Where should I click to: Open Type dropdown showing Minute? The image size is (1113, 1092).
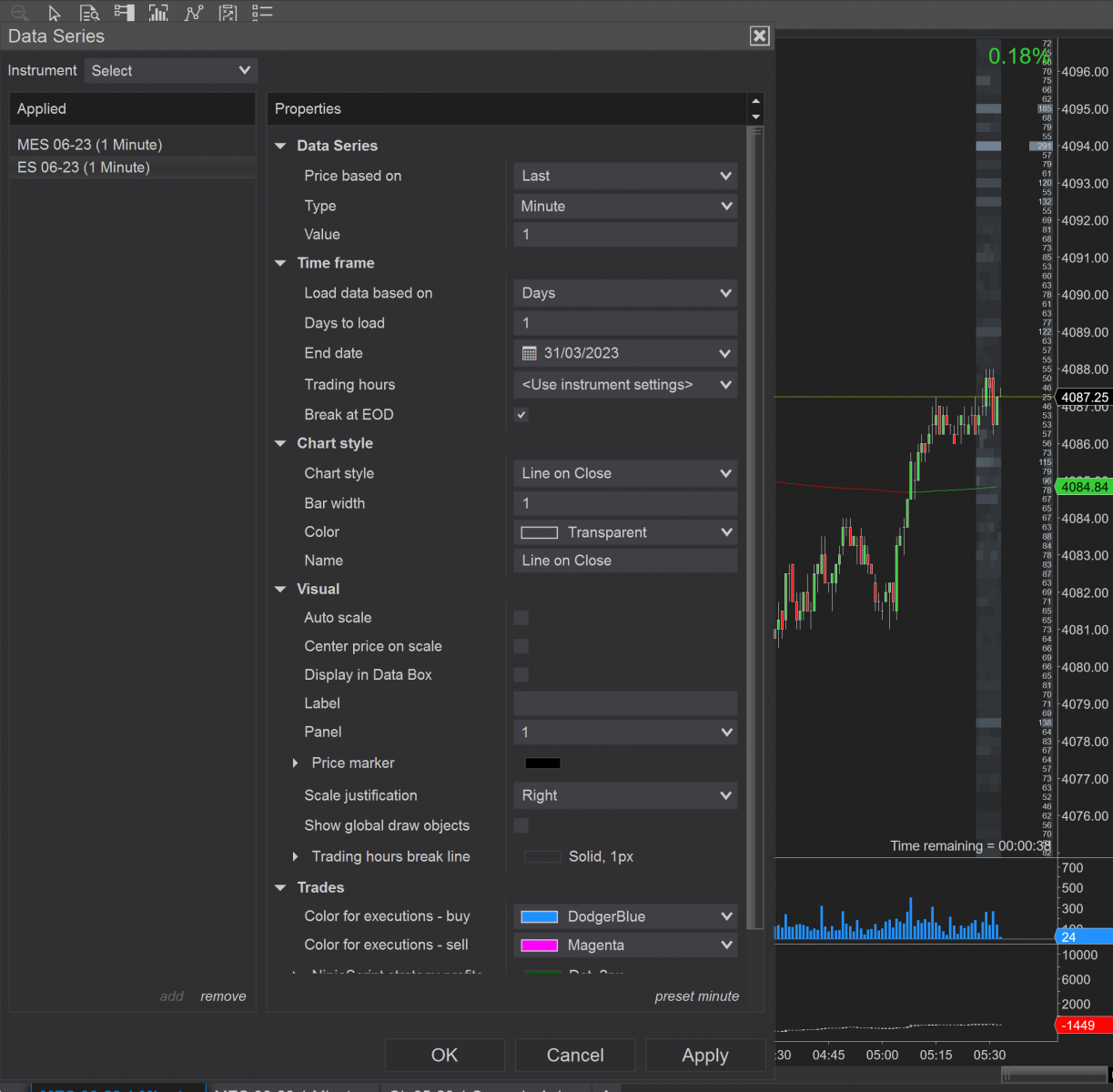coord(625,207)
